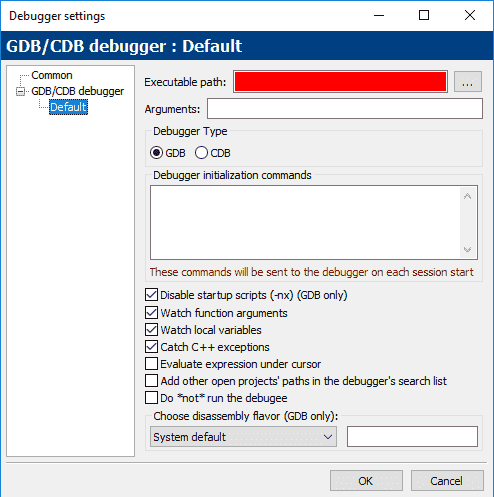The height and width of the screenshot is (497, 494).
Task: Choose the CDB debugger type
Action: 201,153
